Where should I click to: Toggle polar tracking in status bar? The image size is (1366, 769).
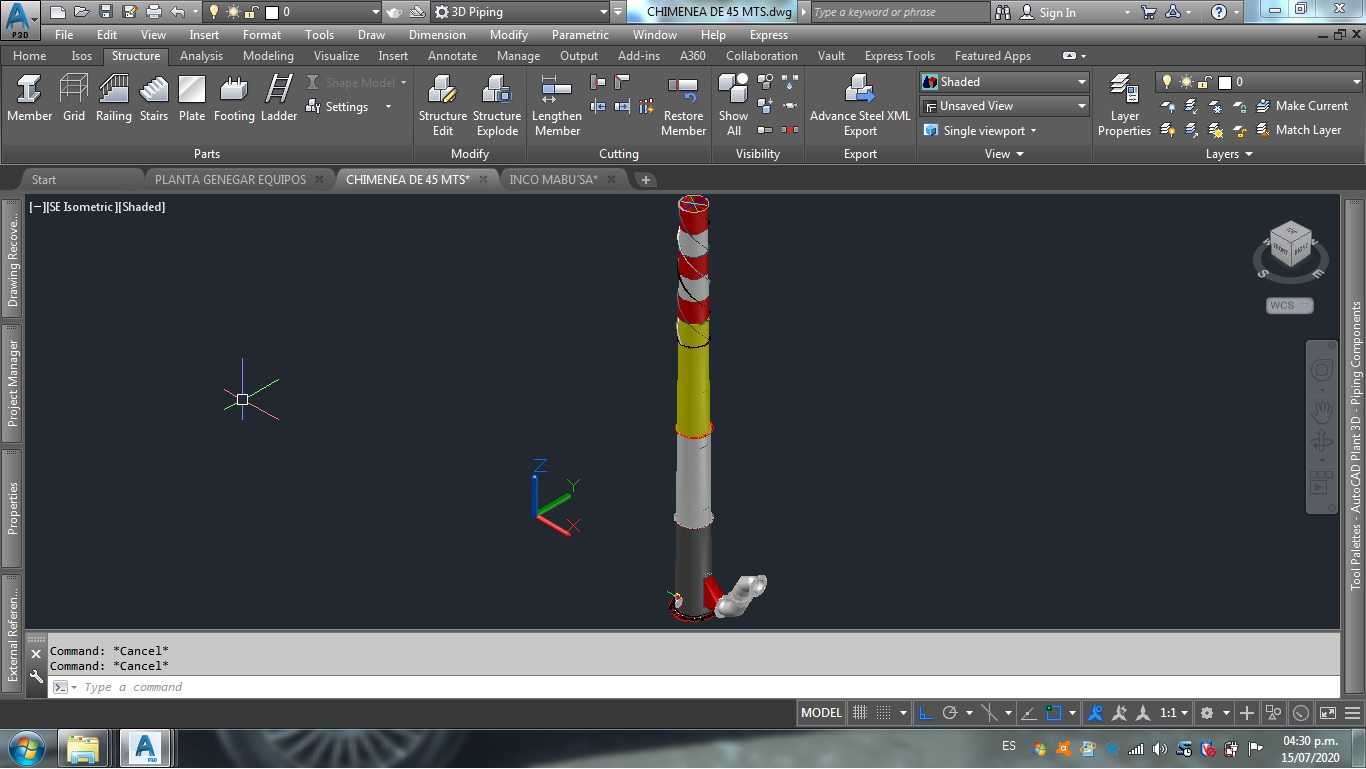tap(950, 713)
